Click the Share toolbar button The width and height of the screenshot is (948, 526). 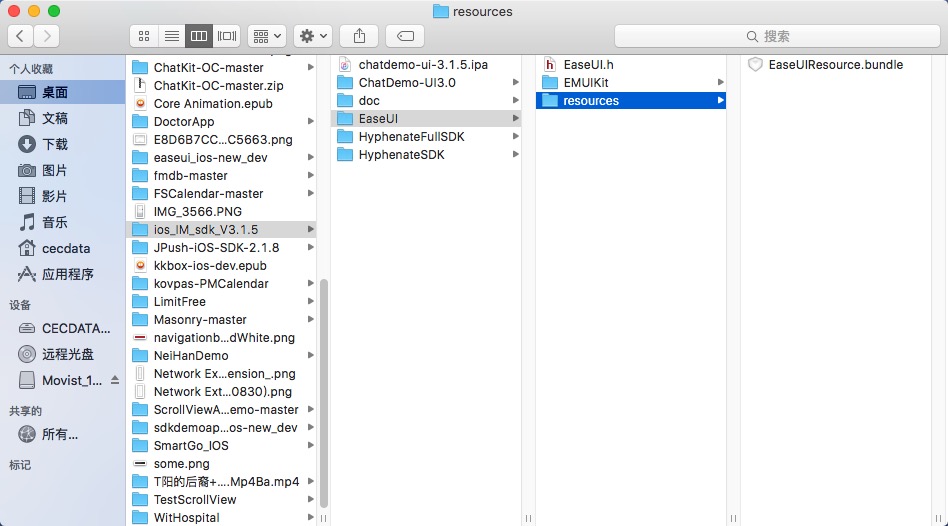pyautogui.click(x=359, y=36)
